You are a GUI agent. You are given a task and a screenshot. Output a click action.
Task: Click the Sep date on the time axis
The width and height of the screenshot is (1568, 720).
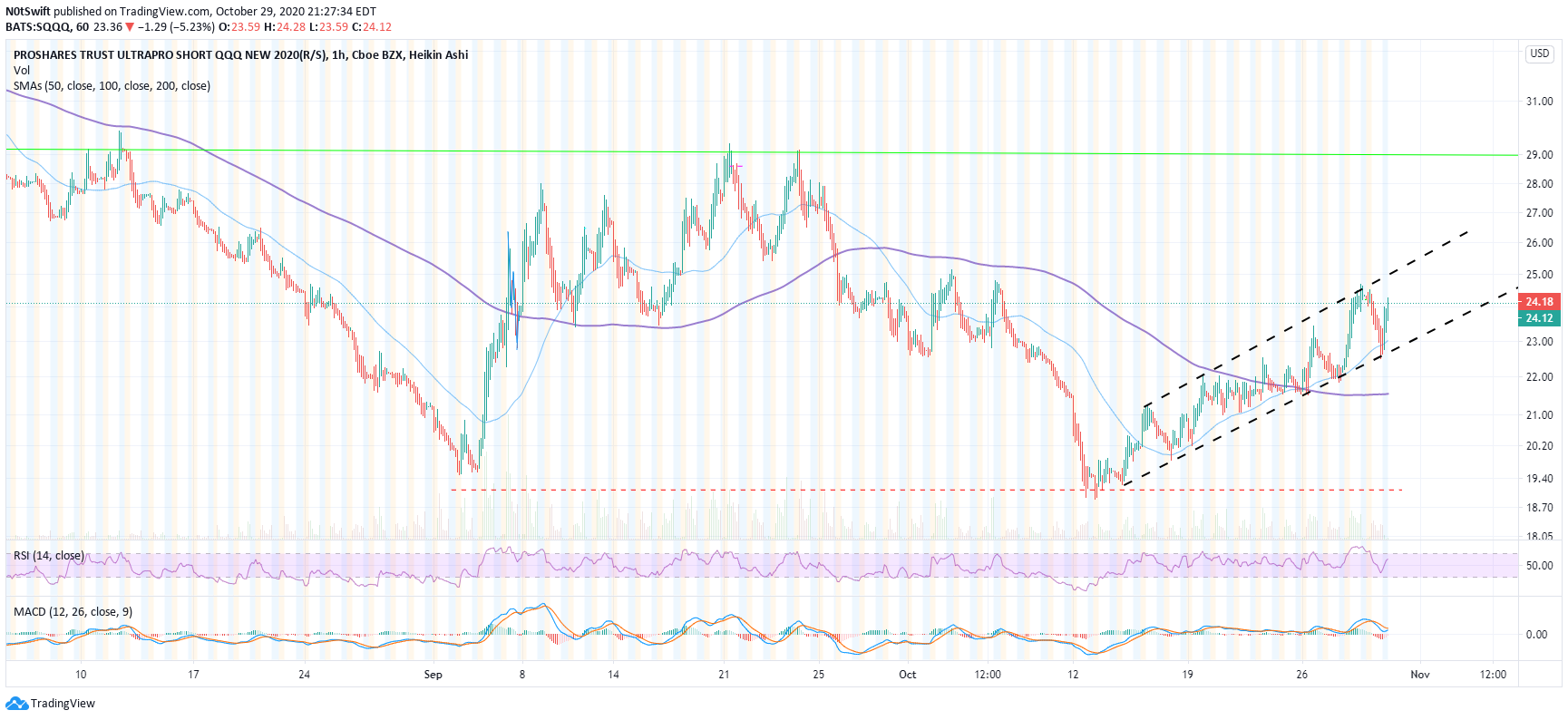(x=433, y=675)
